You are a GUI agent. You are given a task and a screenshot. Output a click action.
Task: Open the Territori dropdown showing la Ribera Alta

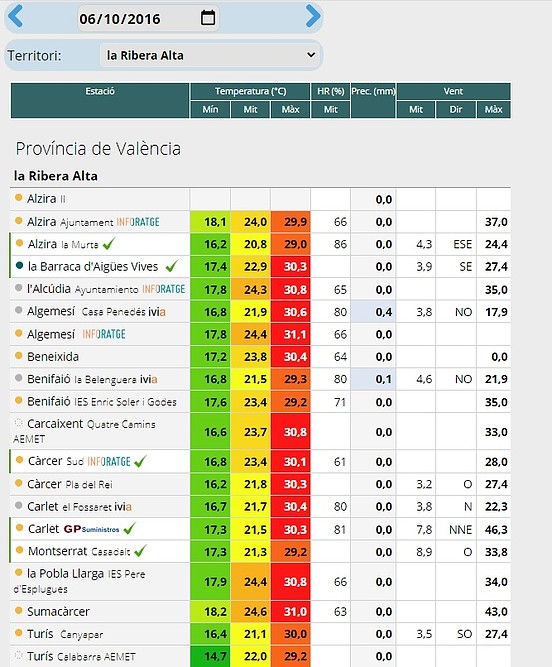pyautogui.click(x=211, y=55)
